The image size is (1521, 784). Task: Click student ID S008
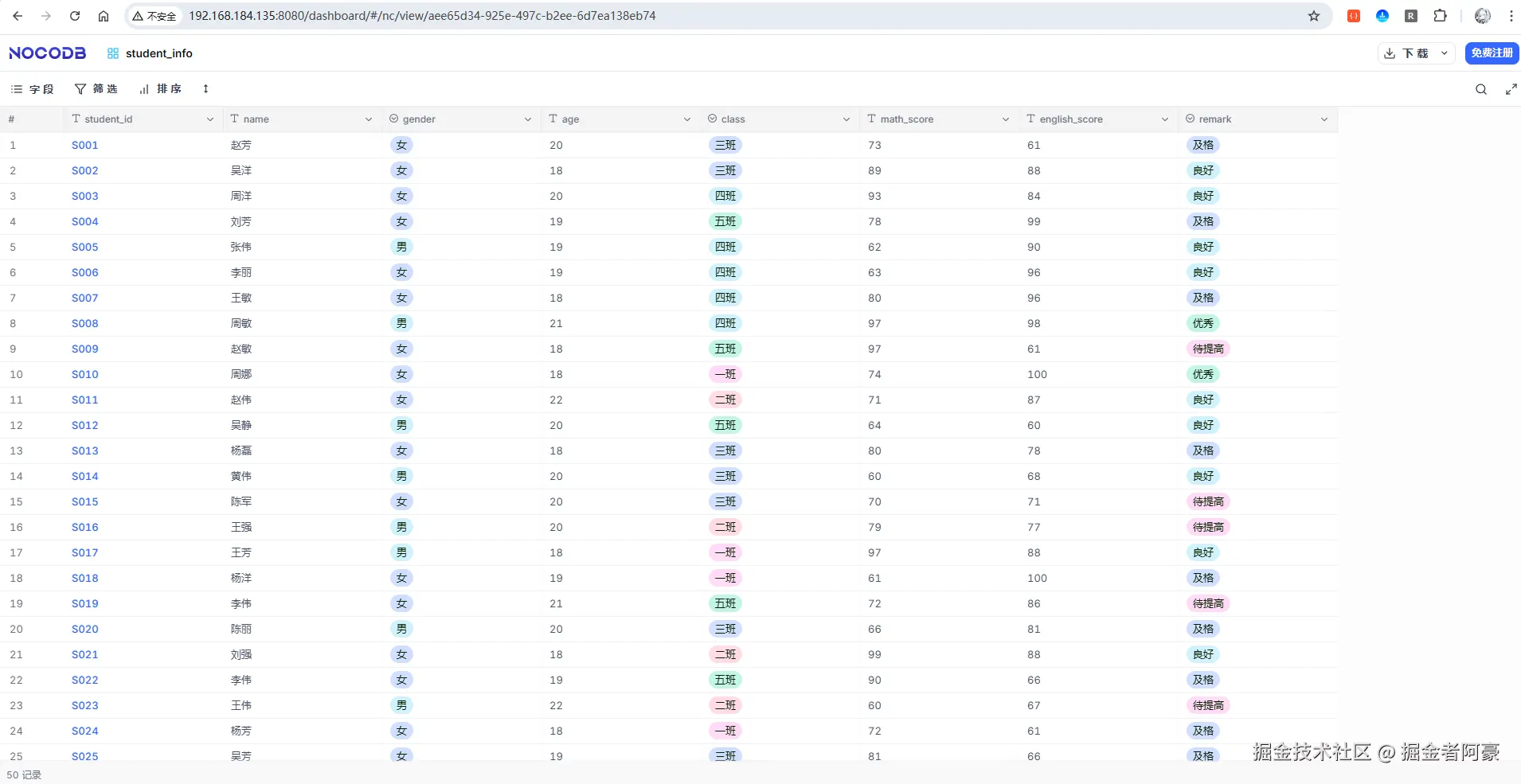[85, 323]
